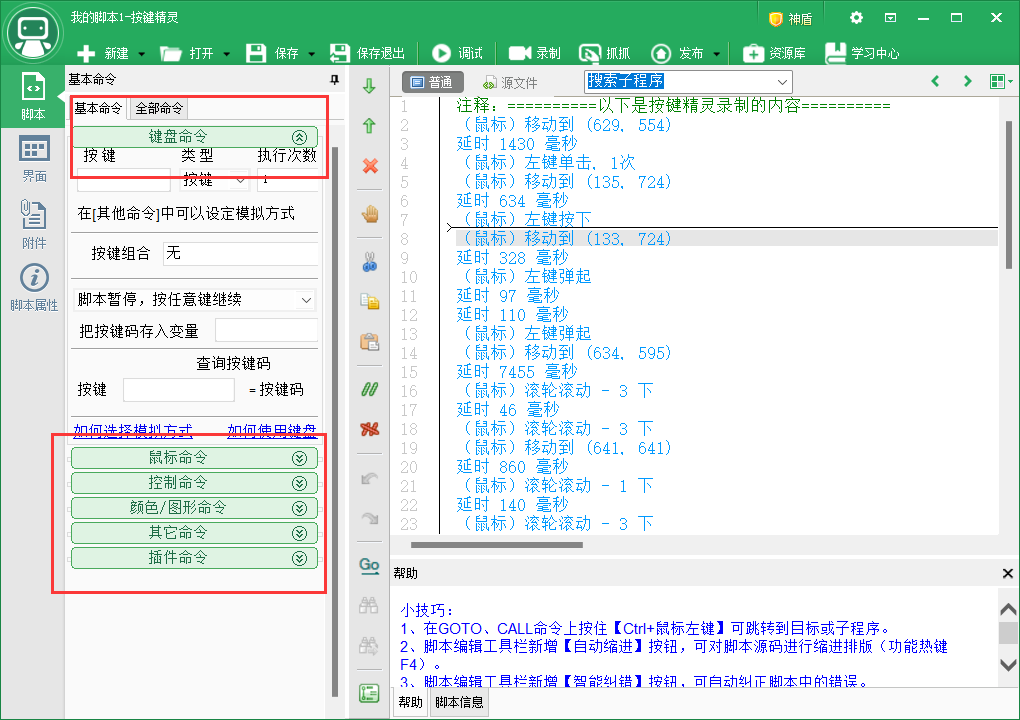Click red crossed uncomment icon
The width and height of the screenshot is (1020, 720).
(x=369, y=429)
